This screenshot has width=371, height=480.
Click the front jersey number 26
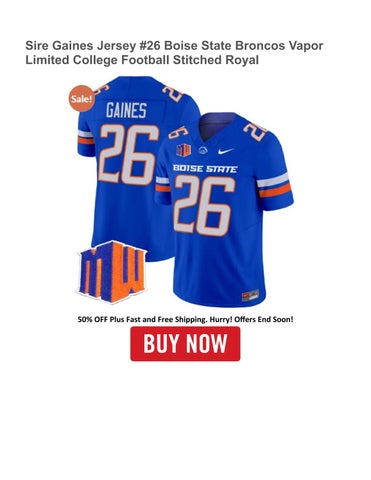coord(204,206)
